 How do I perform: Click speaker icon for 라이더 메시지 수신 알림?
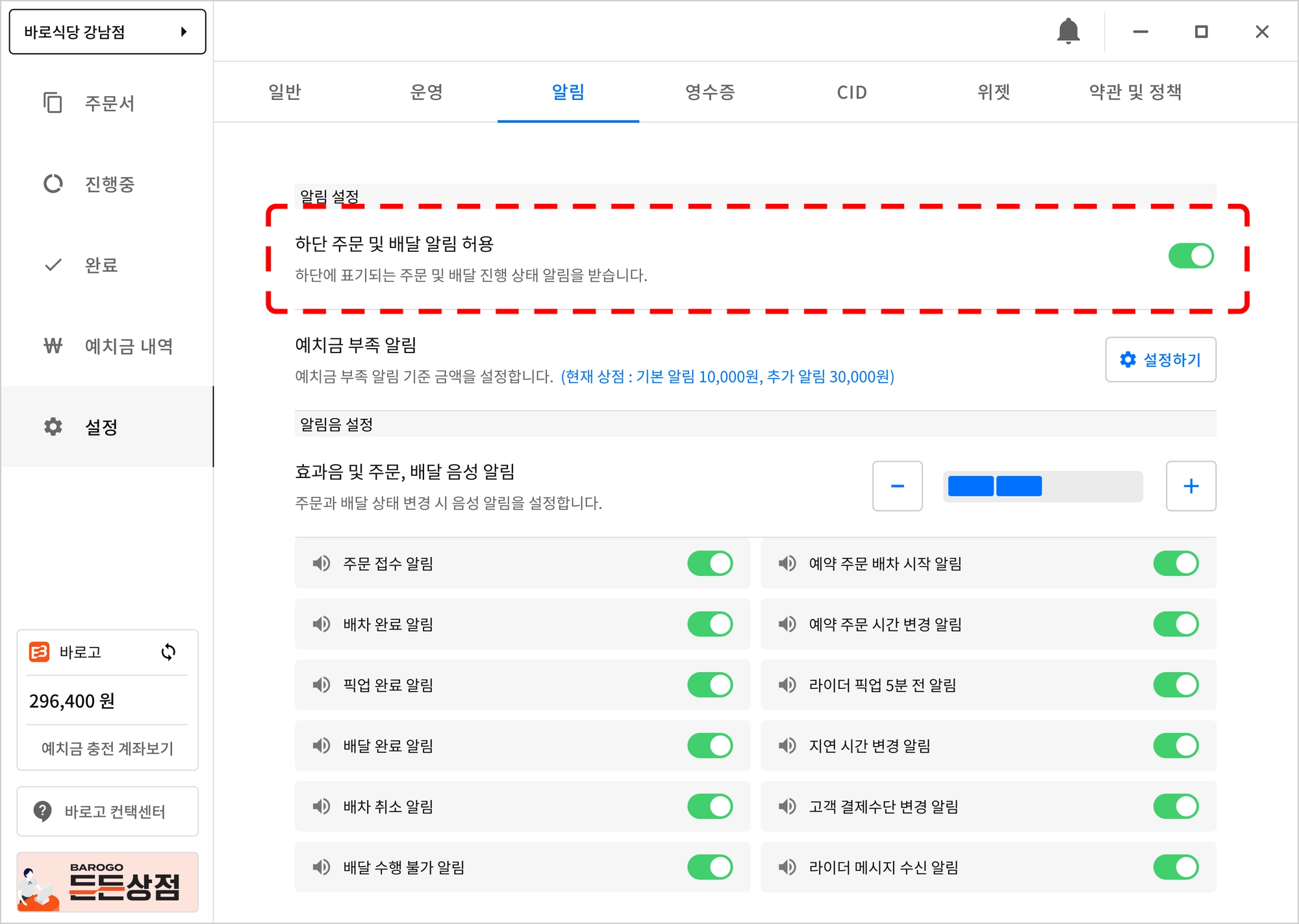tap(787, 867)
